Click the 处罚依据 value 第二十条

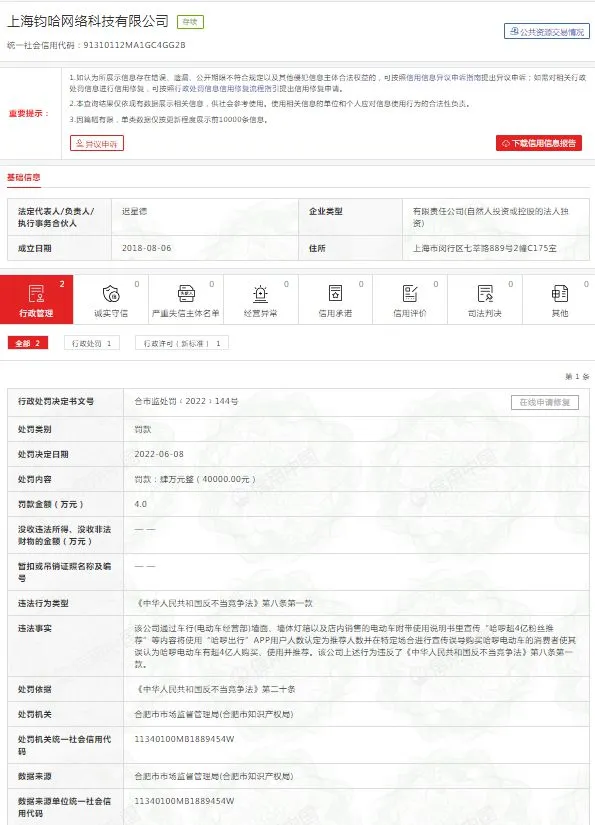[215, 689]
